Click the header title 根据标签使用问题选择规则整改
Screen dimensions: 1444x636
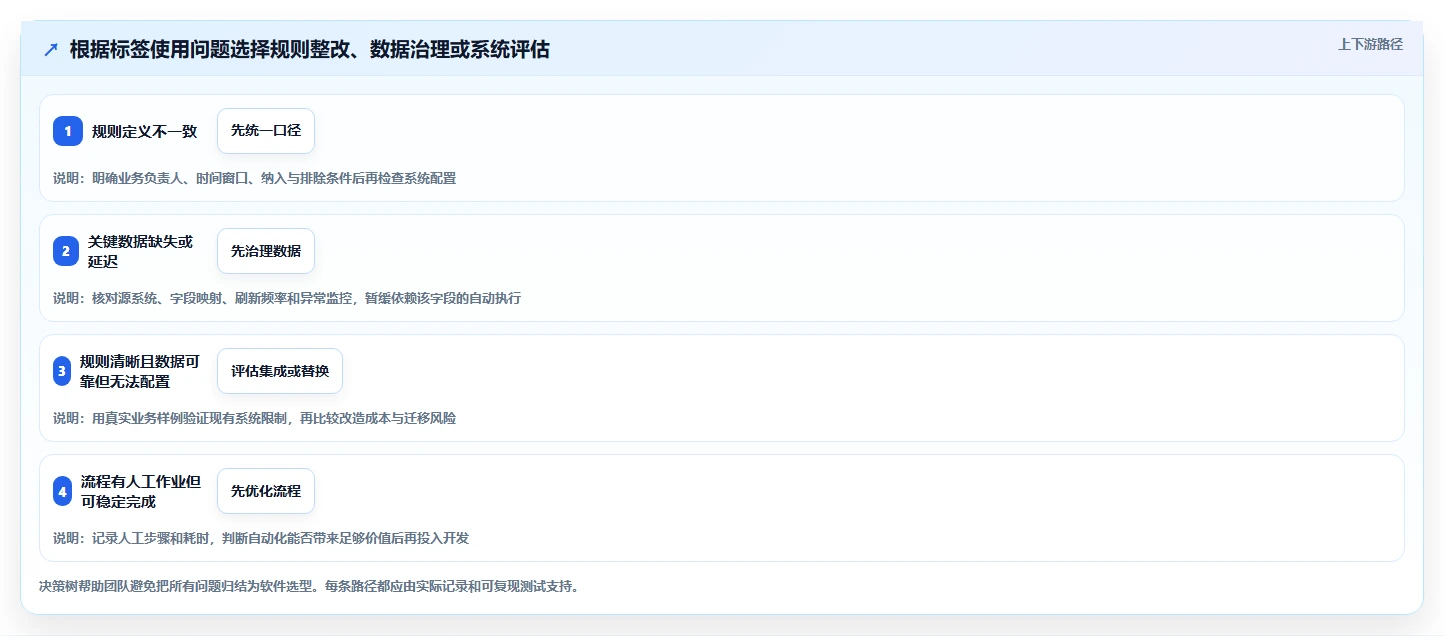click(309, 49)
